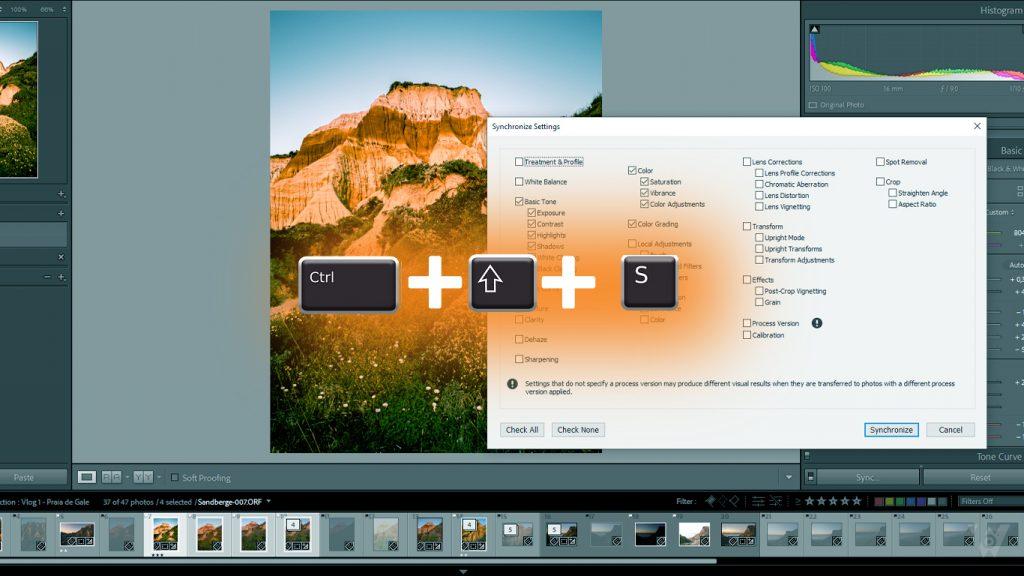Enable the Transform checkbox
Screen dimensions: 1024x576
pos(746,226)
